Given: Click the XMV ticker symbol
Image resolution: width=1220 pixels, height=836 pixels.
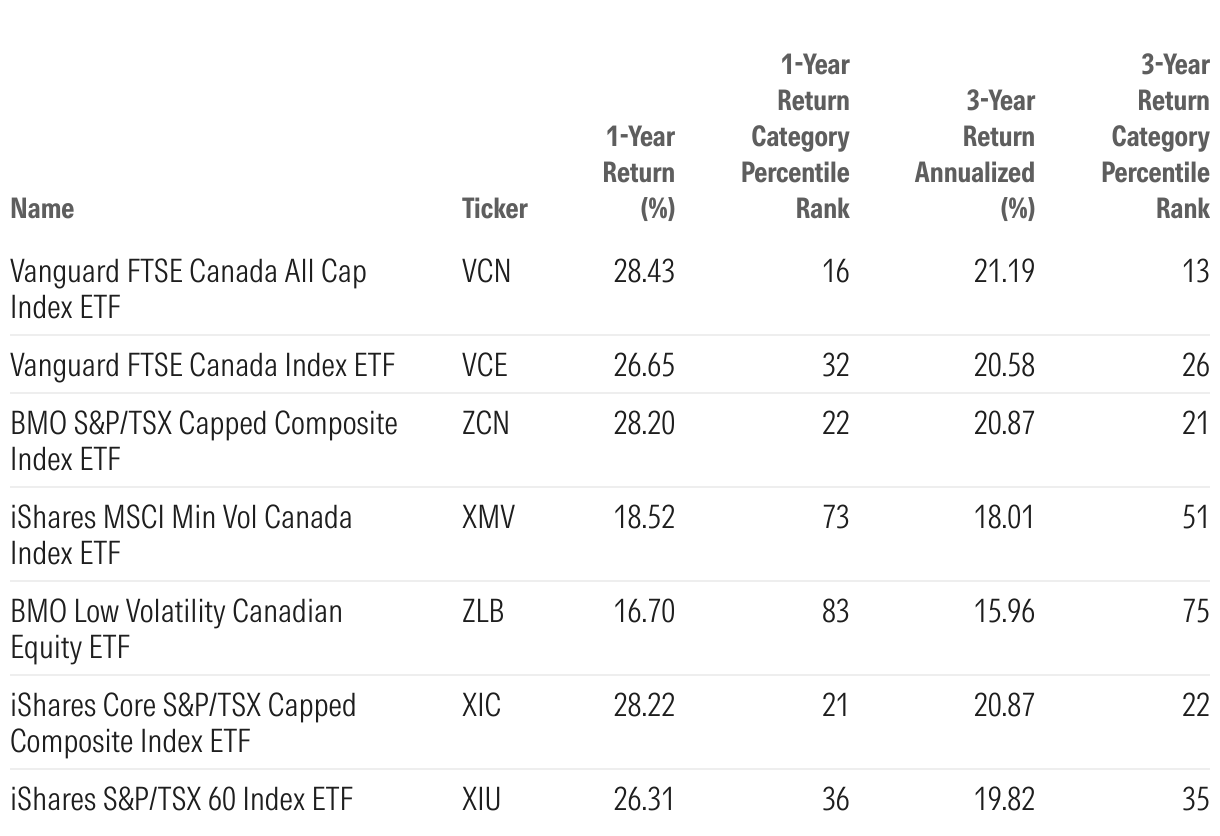Looking at the screenshot, I should 488,517.
